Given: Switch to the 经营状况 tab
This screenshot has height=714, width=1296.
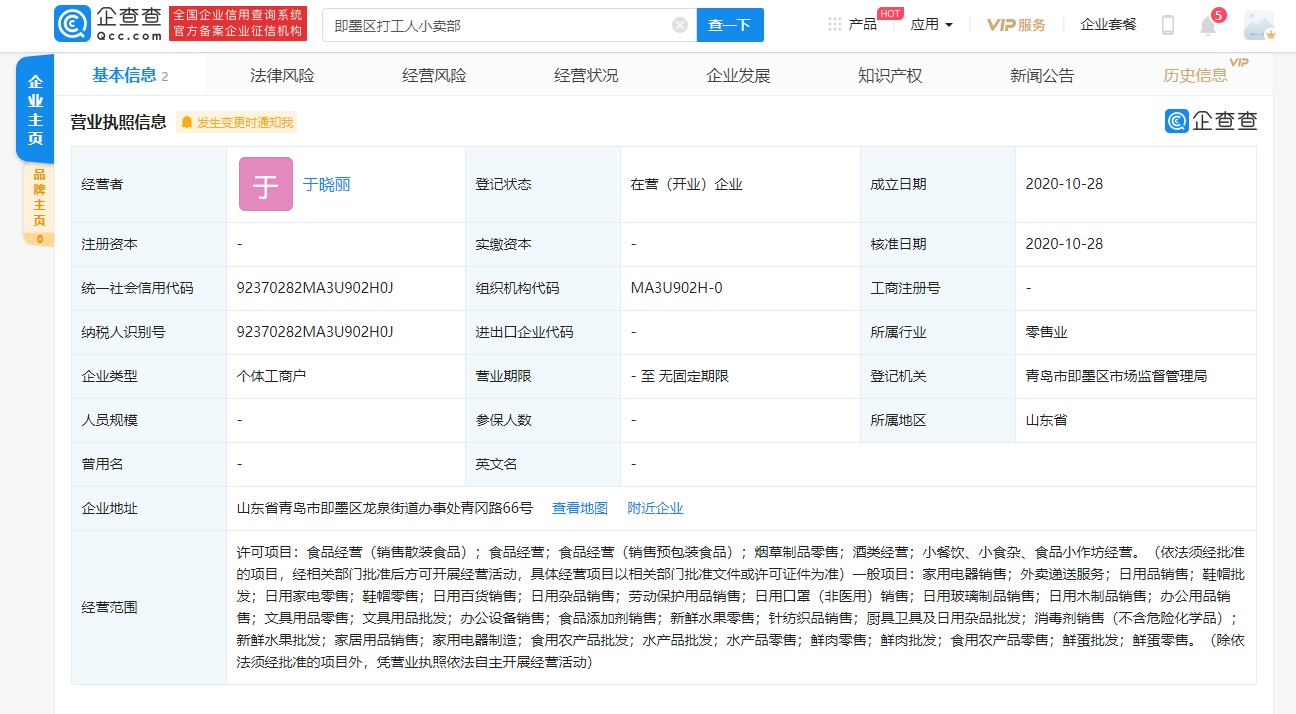Looking at the screenshot, I should [585, 73].
